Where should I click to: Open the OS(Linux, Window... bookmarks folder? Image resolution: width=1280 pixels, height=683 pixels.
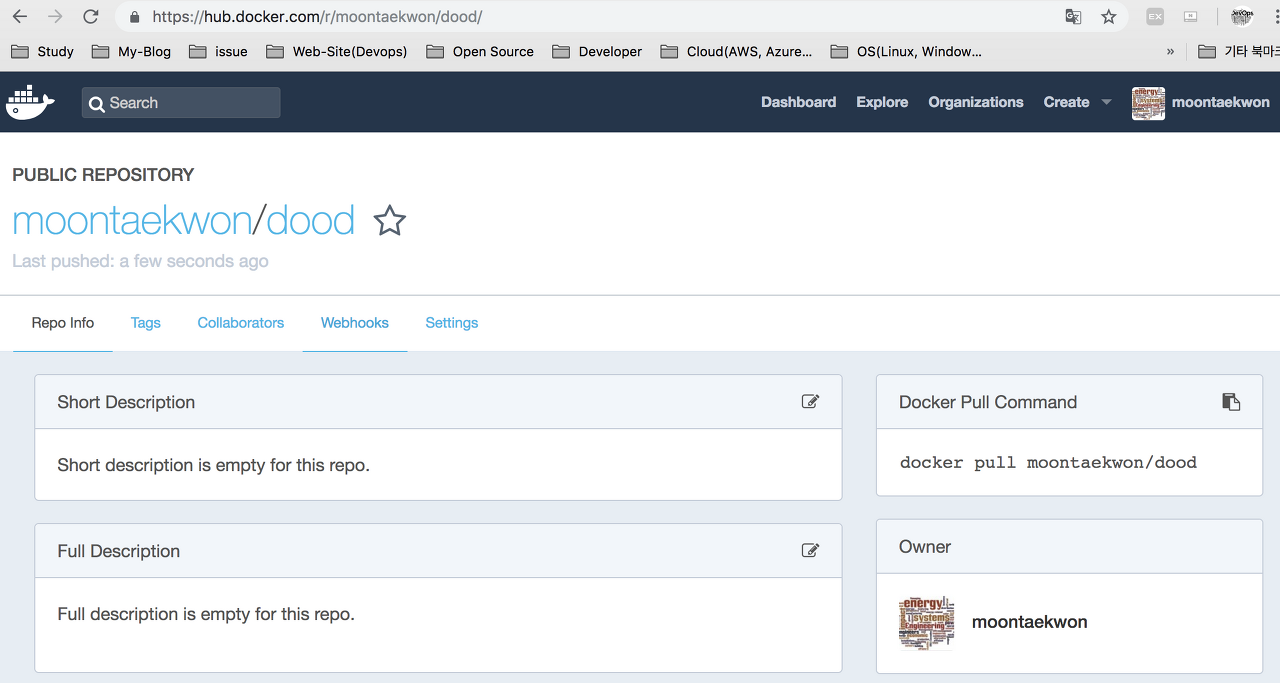click(907, 52)
